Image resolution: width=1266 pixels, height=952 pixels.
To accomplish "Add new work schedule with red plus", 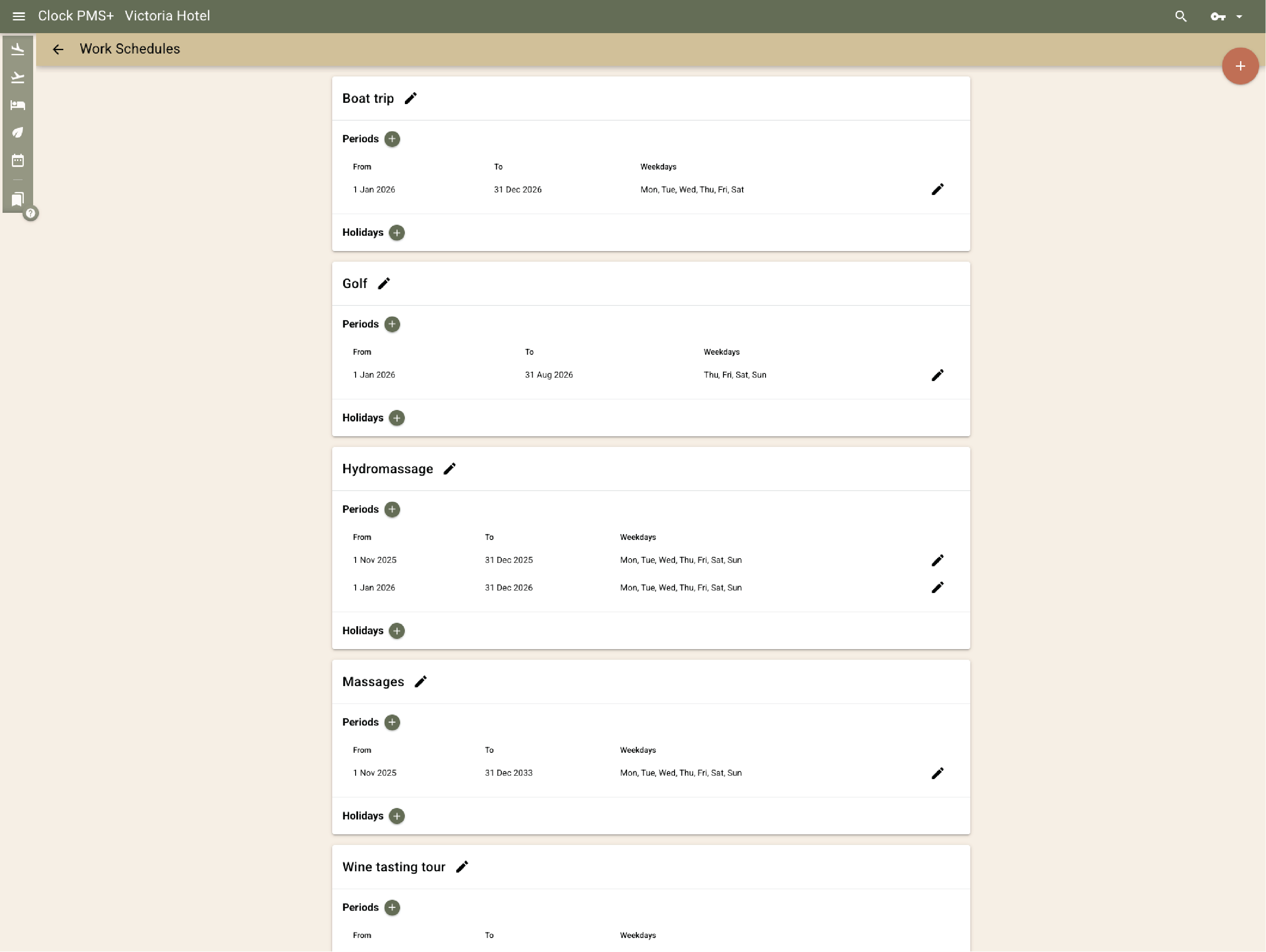I will [1240, 66].
